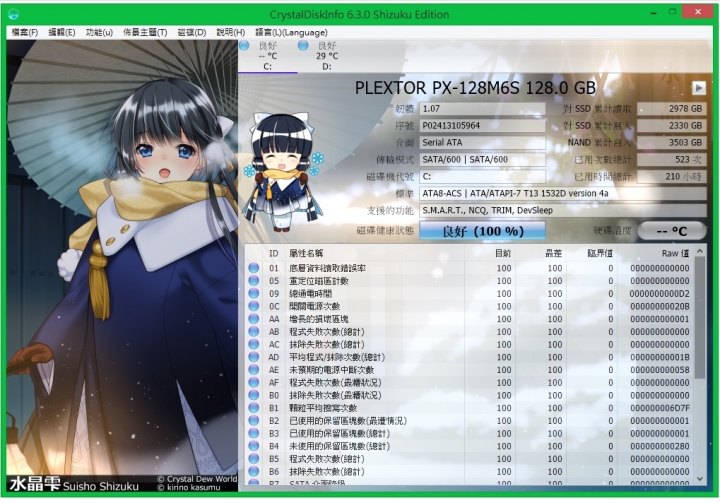Click raw value 000000000280
The image size is (720, 503).
(x=660, y=446)
